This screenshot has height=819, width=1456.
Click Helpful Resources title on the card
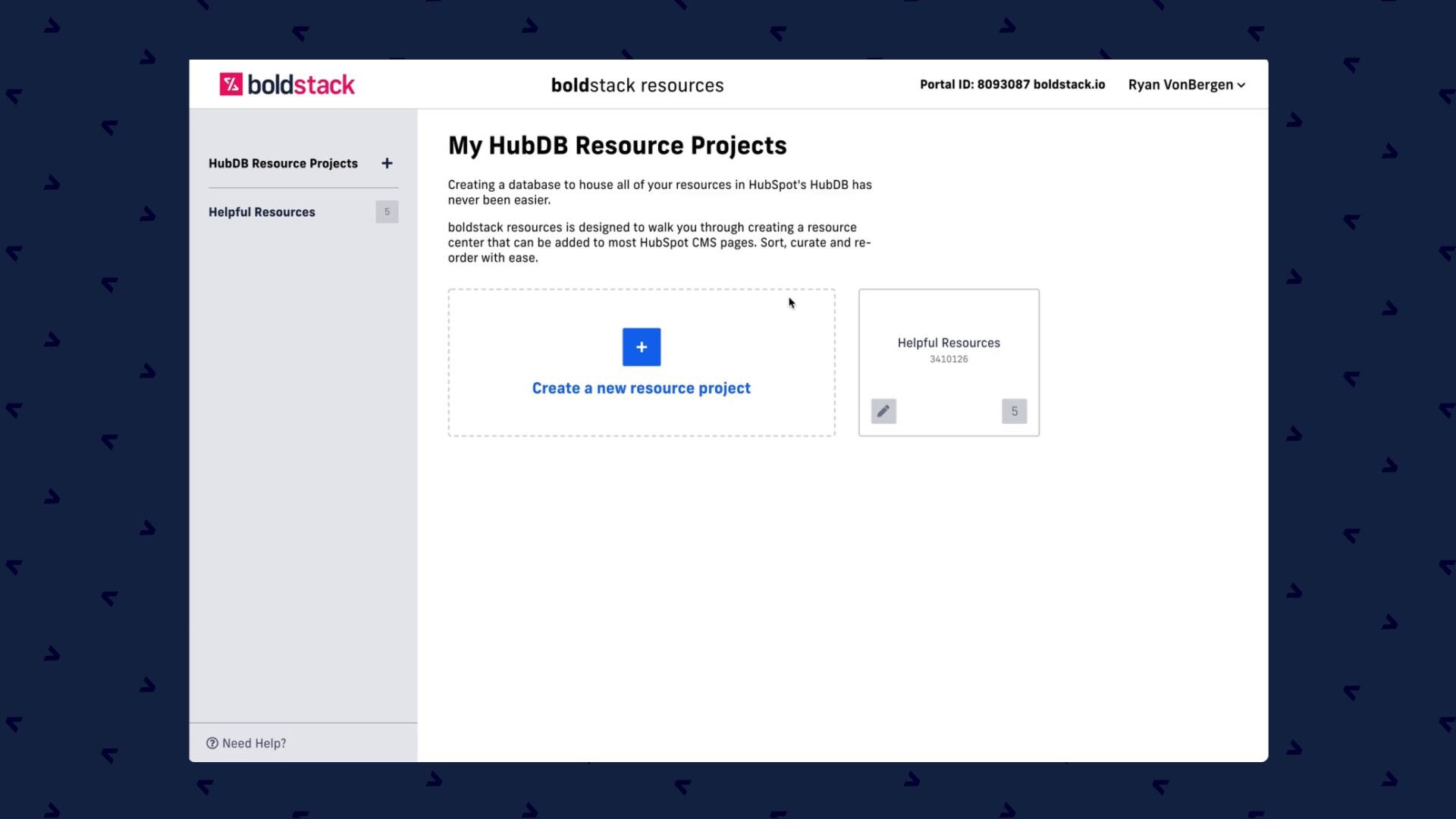tap(949, 343)
